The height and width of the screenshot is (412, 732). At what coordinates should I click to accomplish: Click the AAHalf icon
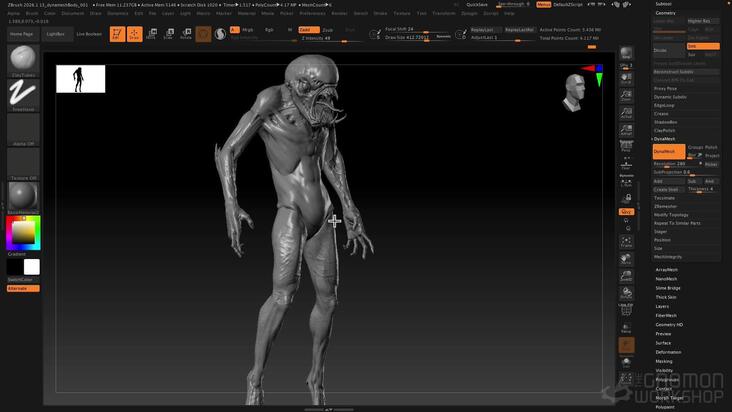click(626, 129)
